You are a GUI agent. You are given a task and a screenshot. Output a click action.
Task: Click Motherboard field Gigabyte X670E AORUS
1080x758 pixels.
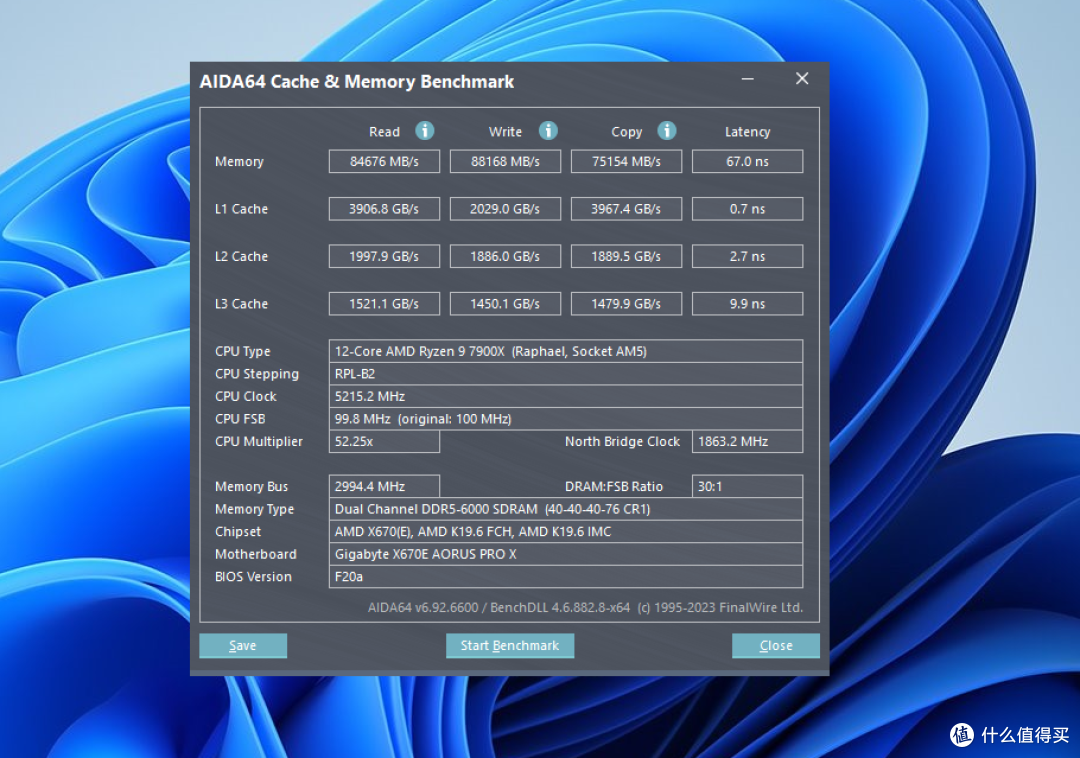[x=565, y=554]
